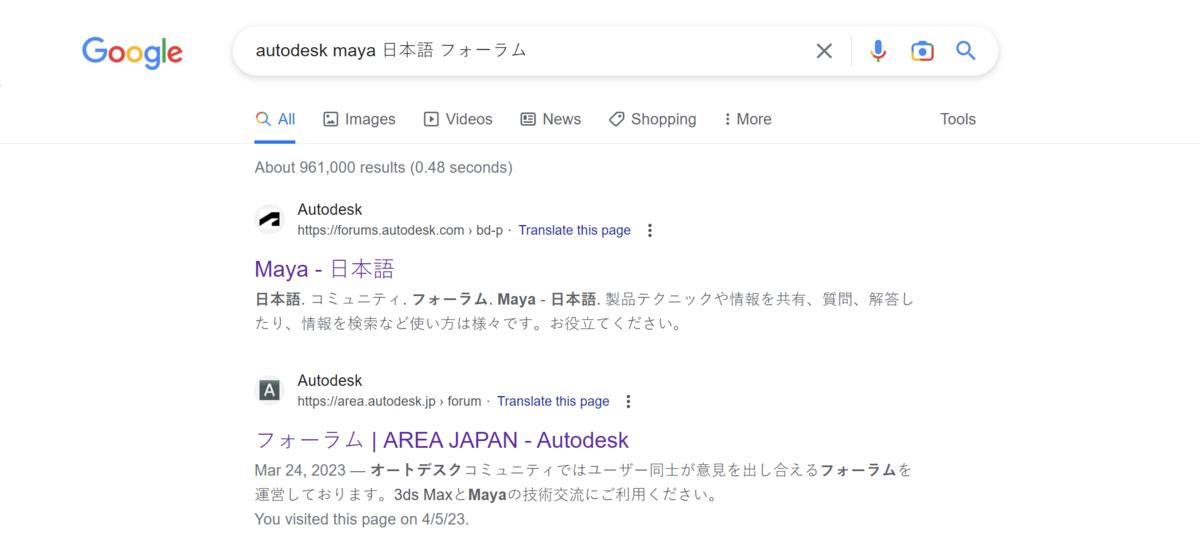This screenshot has height=541, width=1200.
Task: Open the 'Maya - 日本語' result link
Action: (325, 269)
